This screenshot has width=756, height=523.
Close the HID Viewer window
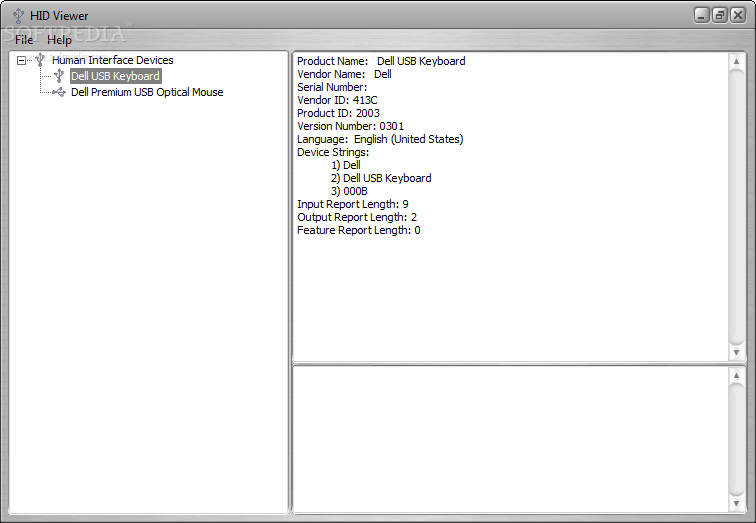738,15
